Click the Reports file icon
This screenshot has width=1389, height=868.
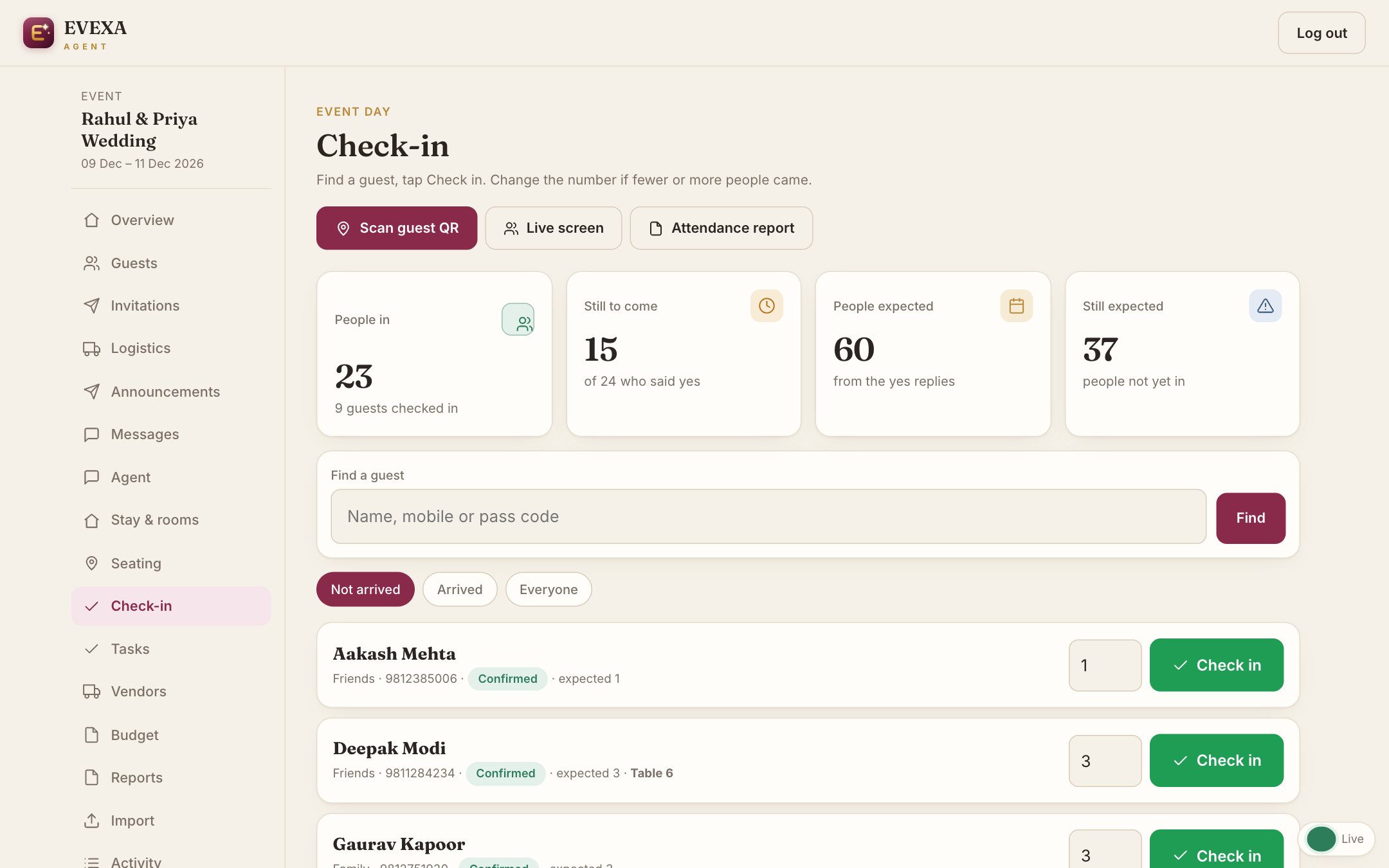point(92,777)
